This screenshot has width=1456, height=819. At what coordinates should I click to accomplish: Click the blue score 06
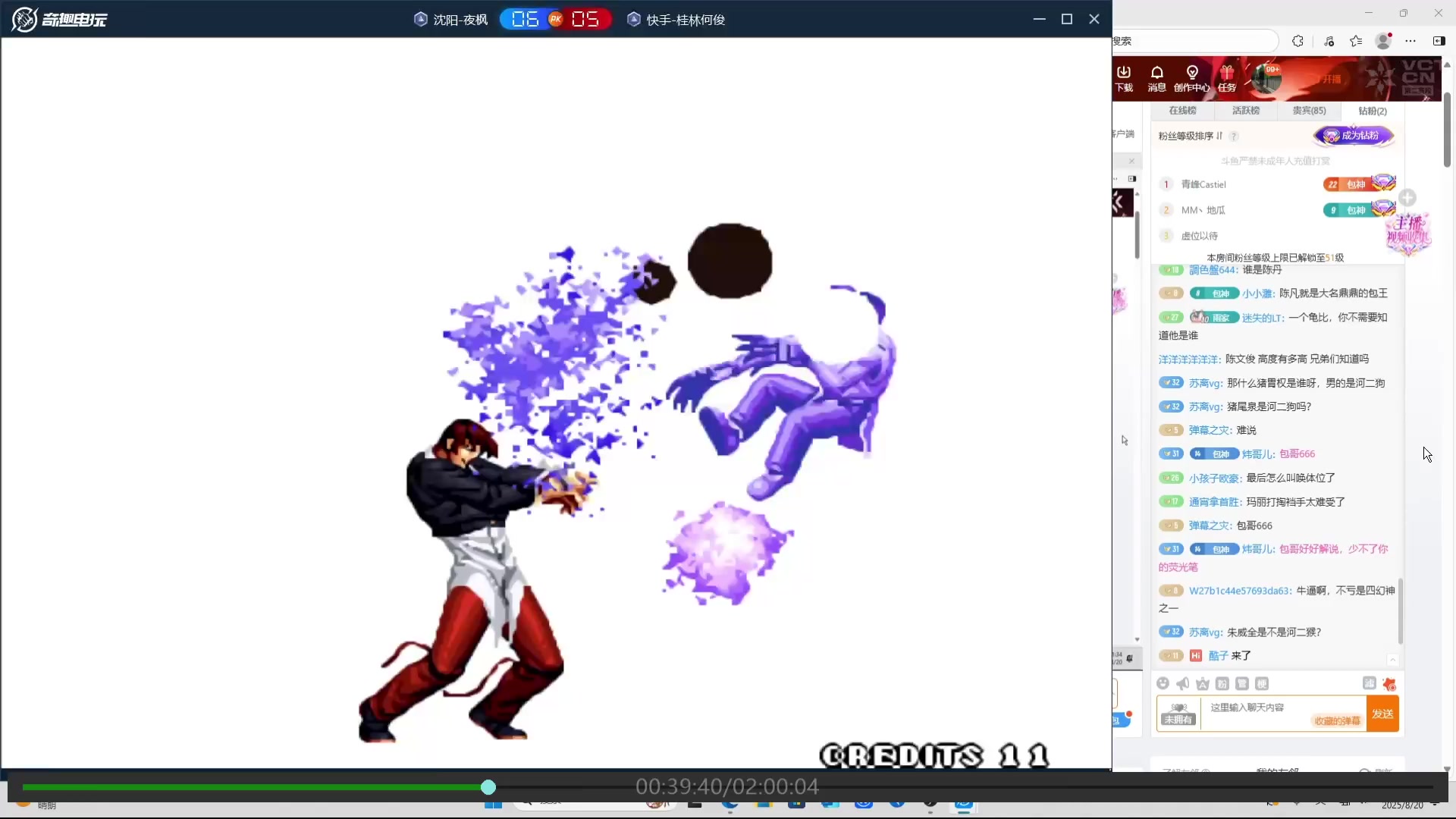tap(525, 19)
